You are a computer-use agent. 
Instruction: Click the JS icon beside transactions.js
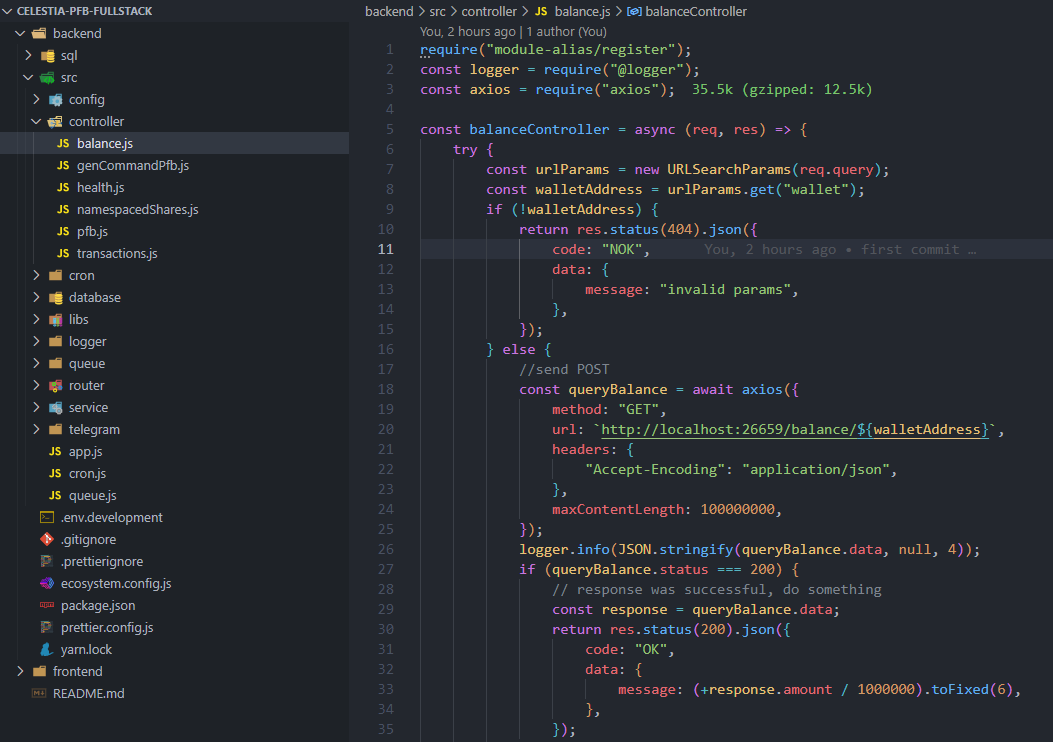click(65, 253)
